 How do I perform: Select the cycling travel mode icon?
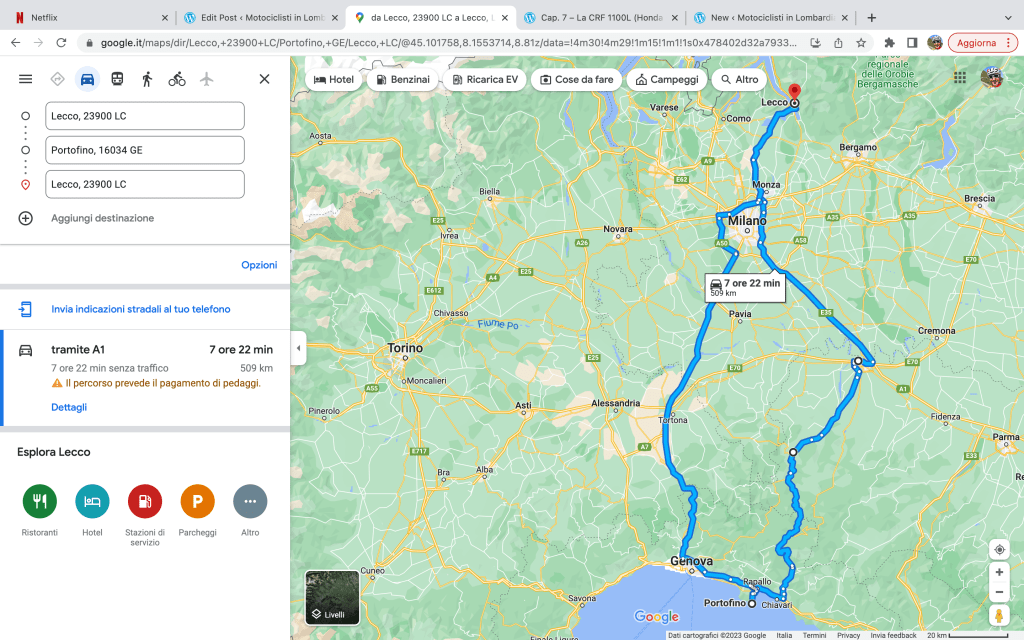coord(177,79)
